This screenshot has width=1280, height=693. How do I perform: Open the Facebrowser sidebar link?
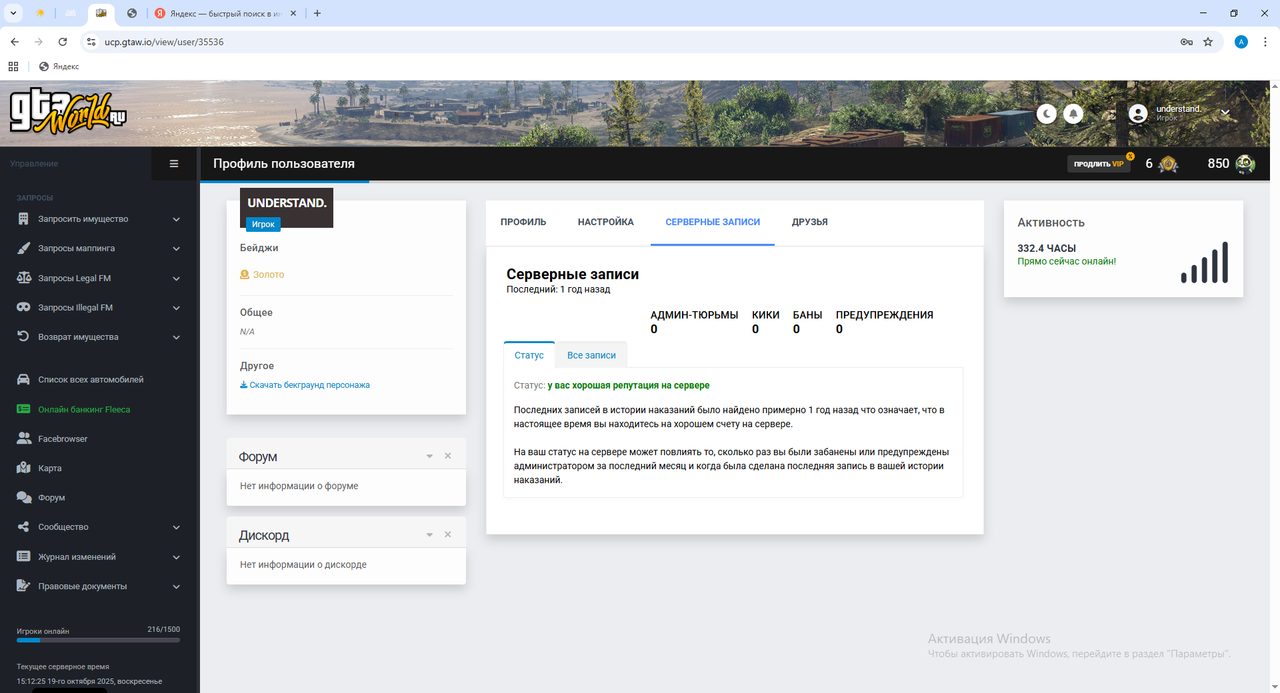tap(63, 438)
